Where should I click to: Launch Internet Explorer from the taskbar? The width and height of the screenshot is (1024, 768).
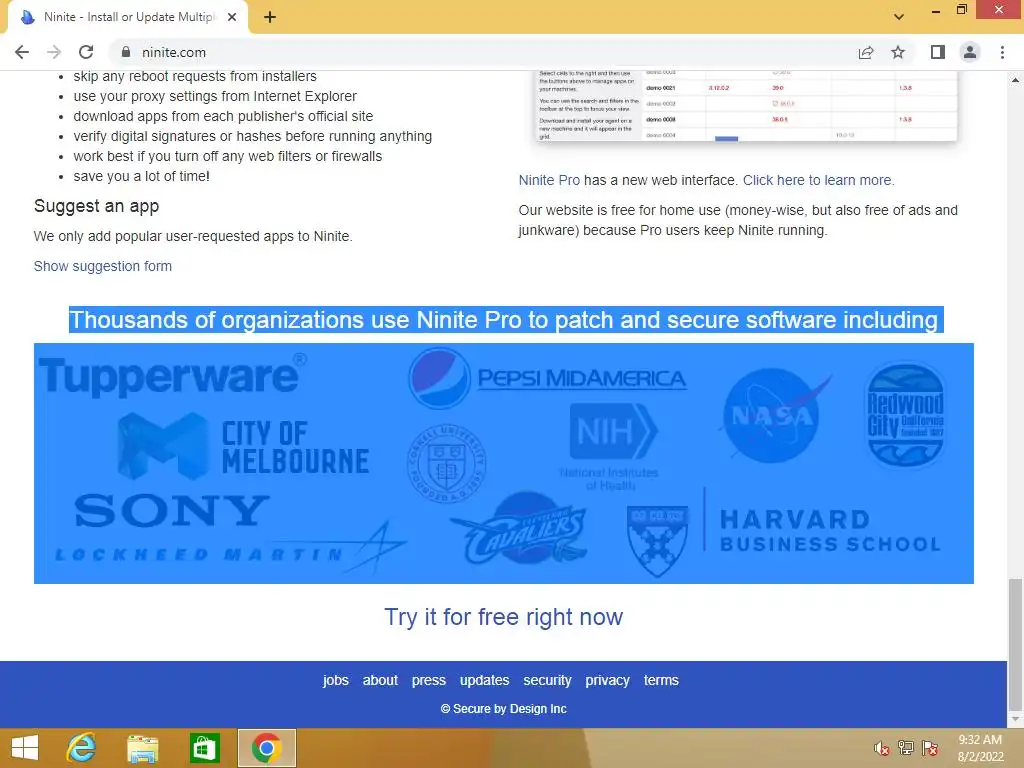[82, 748]
